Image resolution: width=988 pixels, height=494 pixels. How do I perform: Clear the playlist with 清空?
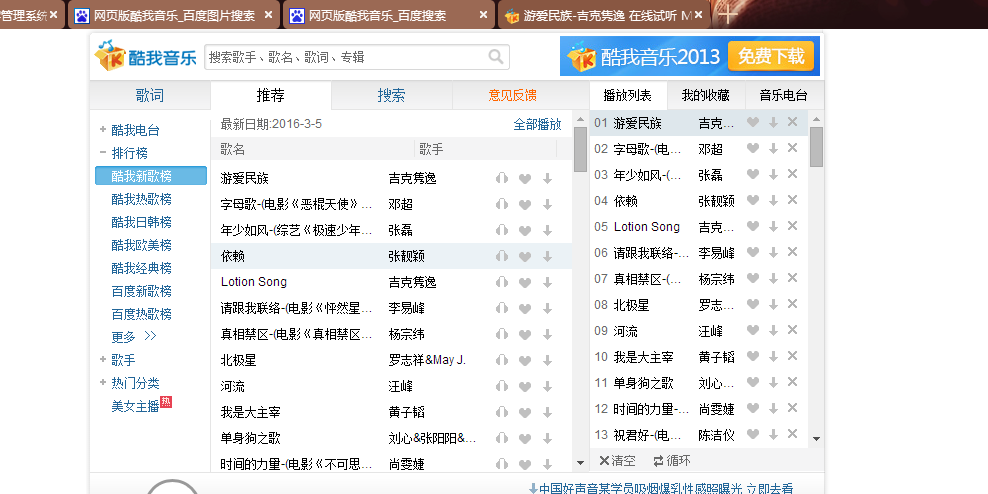click(618, 461)
